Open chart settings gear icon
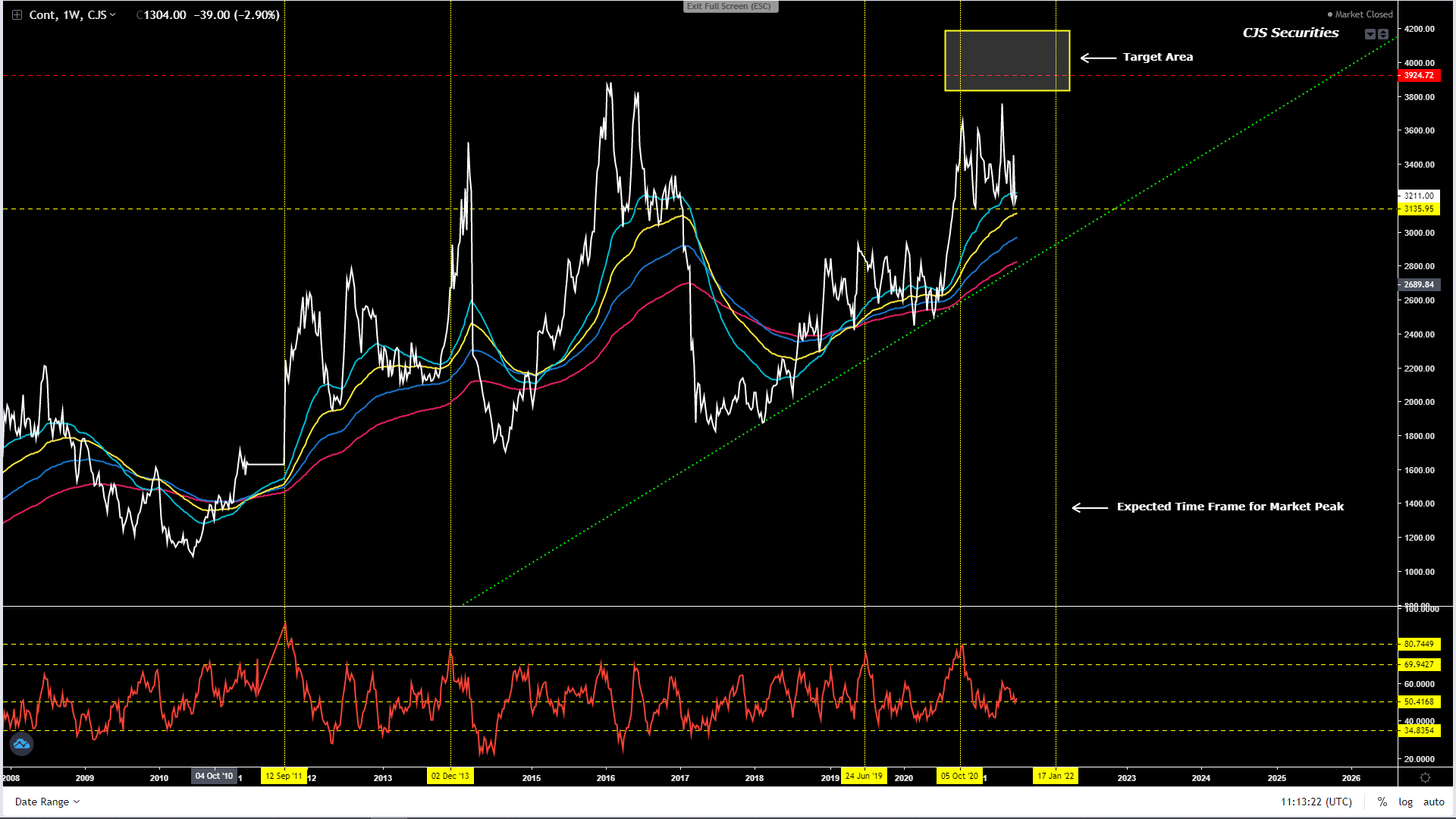 click(1425, 778)
